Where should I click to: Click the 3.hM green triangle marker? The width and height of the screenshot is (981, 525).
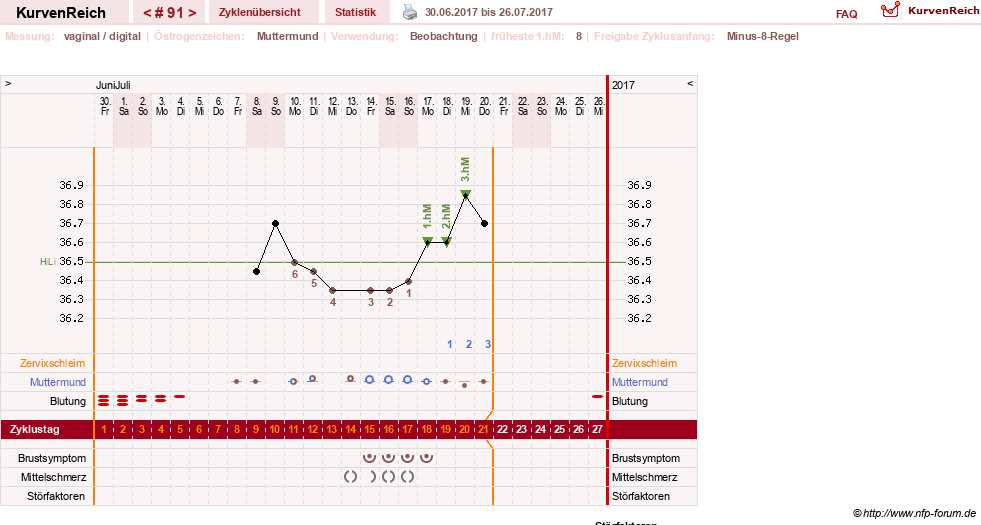465,194
